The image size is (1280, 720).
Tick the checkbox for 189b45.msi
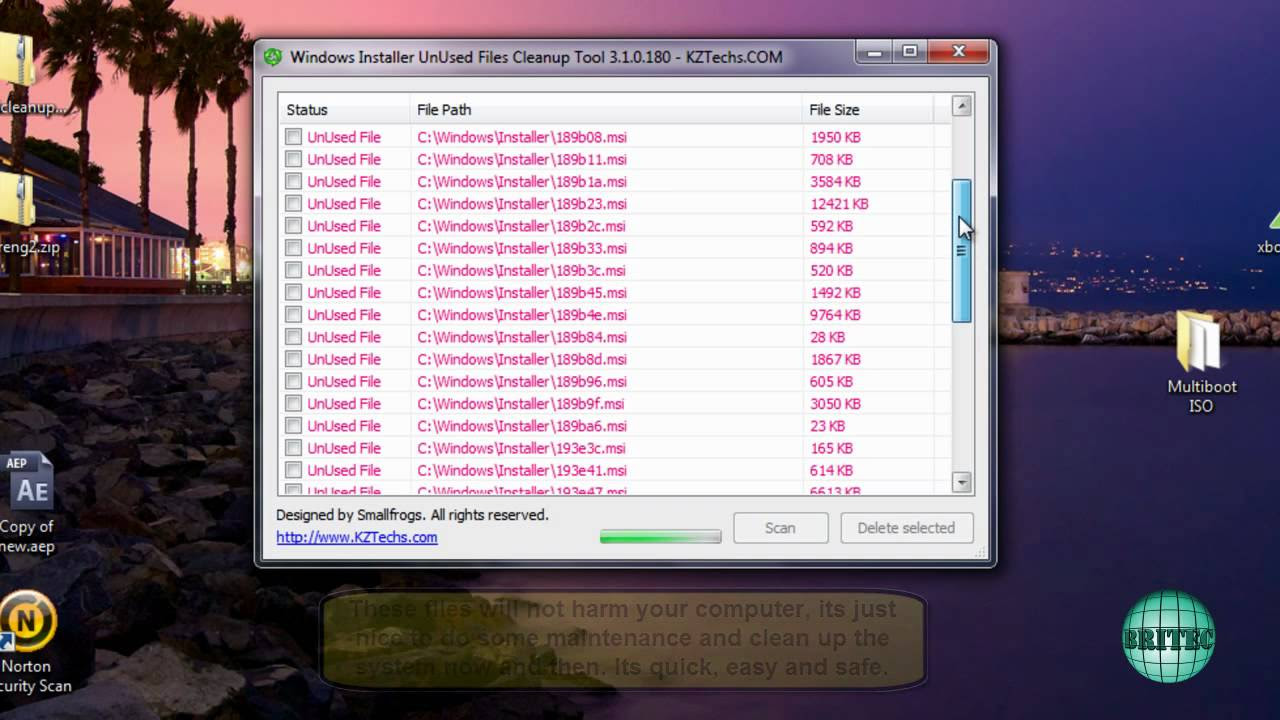coord(293,292)
